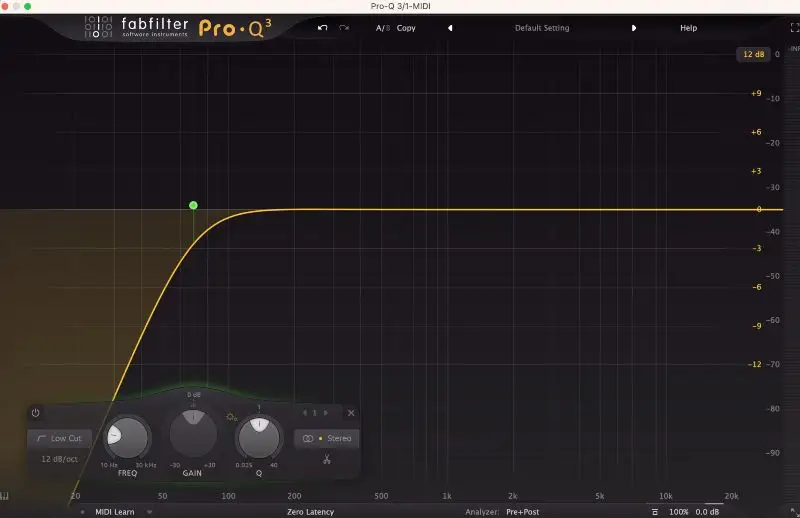The height and width of the screenshot is (518, 800).
Task: Click the redo arrow icon
Action: (344, 28)
